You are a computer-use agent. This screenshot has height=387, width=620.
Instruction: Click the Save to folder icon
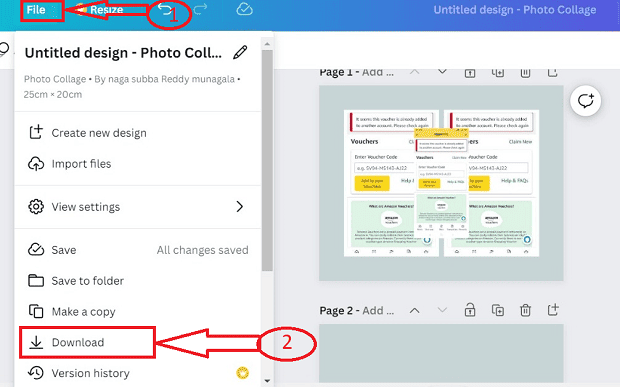pyautogui.click(x=36, y=281)
